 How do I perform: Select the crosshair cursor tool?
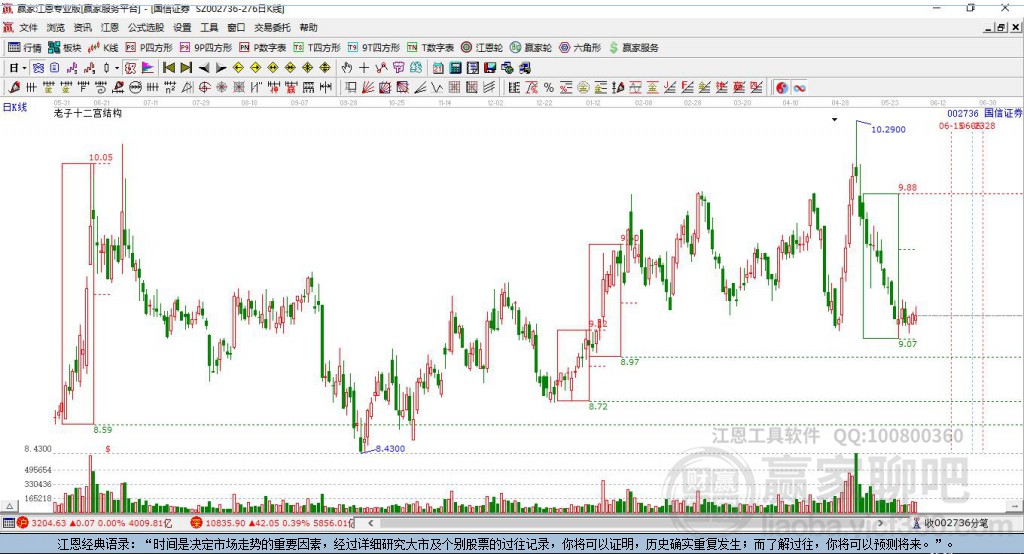364,68
